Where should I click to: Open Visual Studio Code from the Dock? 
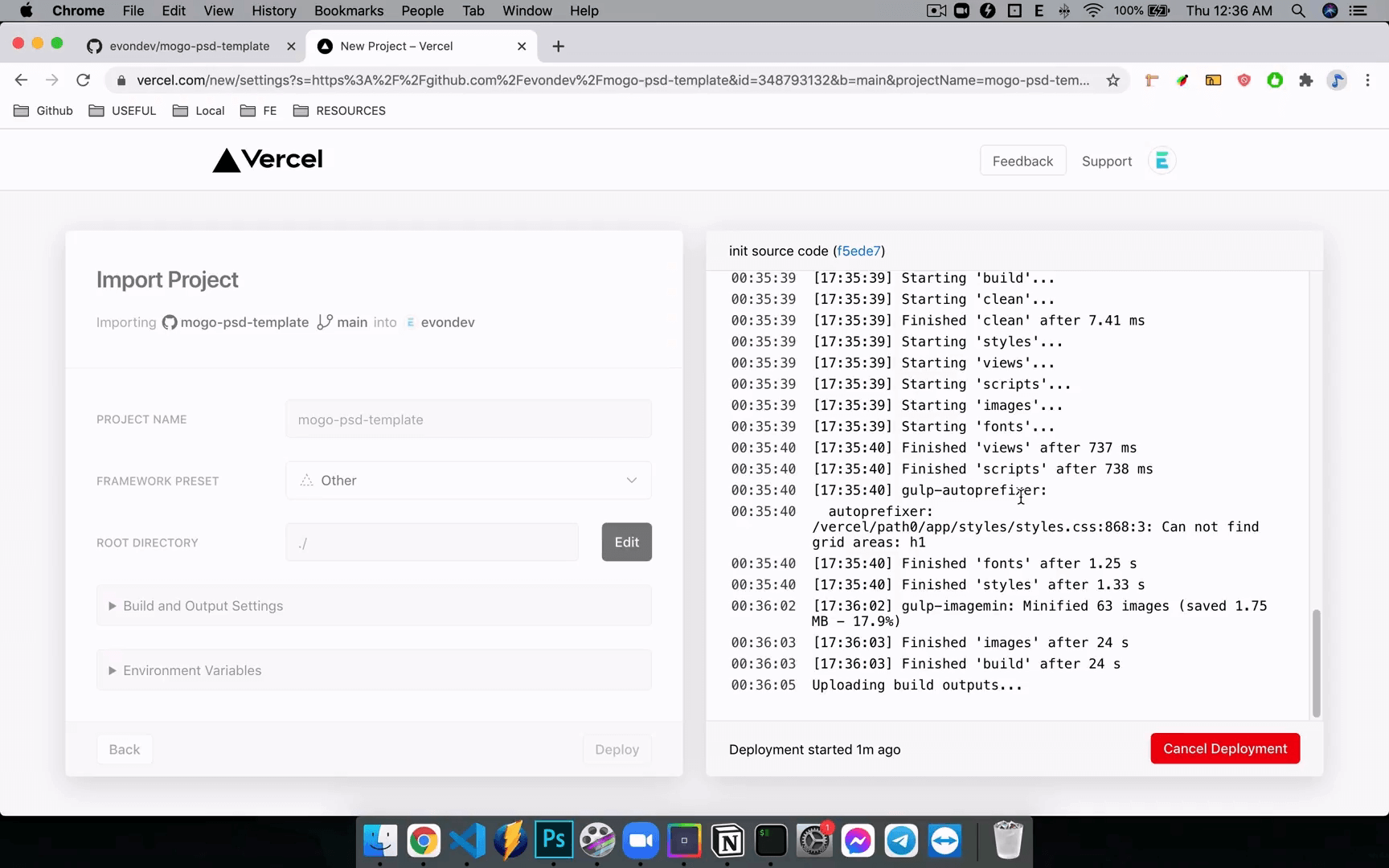tap(467, 841)
